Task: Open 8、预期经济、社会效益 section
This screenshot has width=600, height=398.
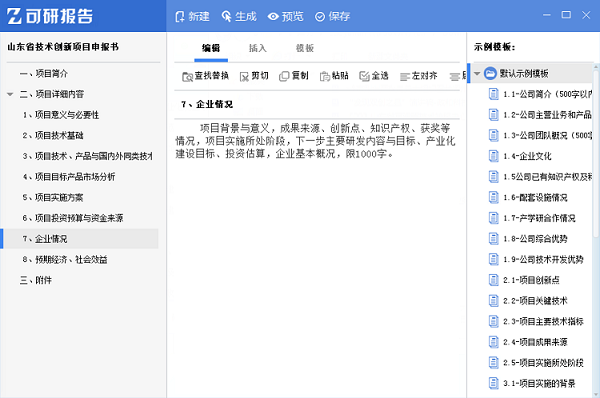Action: [x=65, y=259]
